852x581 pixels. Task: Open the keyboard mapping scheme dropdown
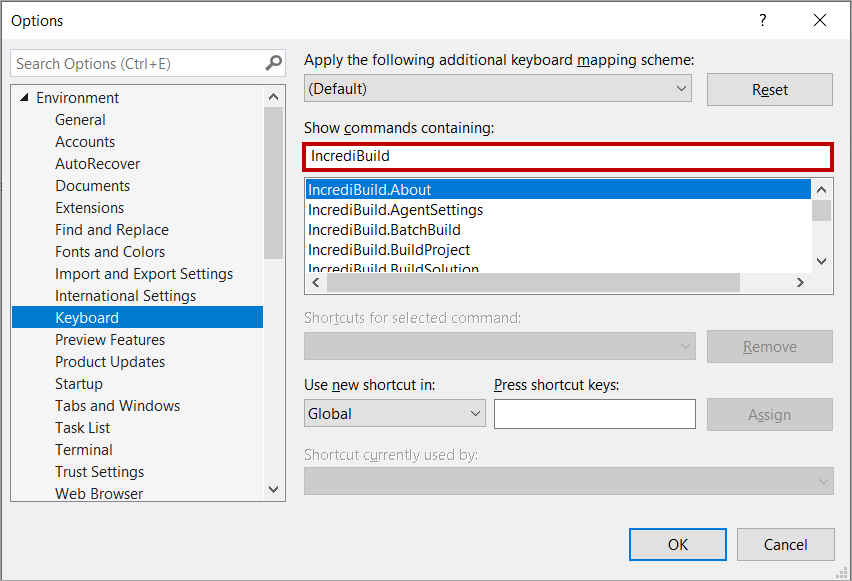pos(498,89)
